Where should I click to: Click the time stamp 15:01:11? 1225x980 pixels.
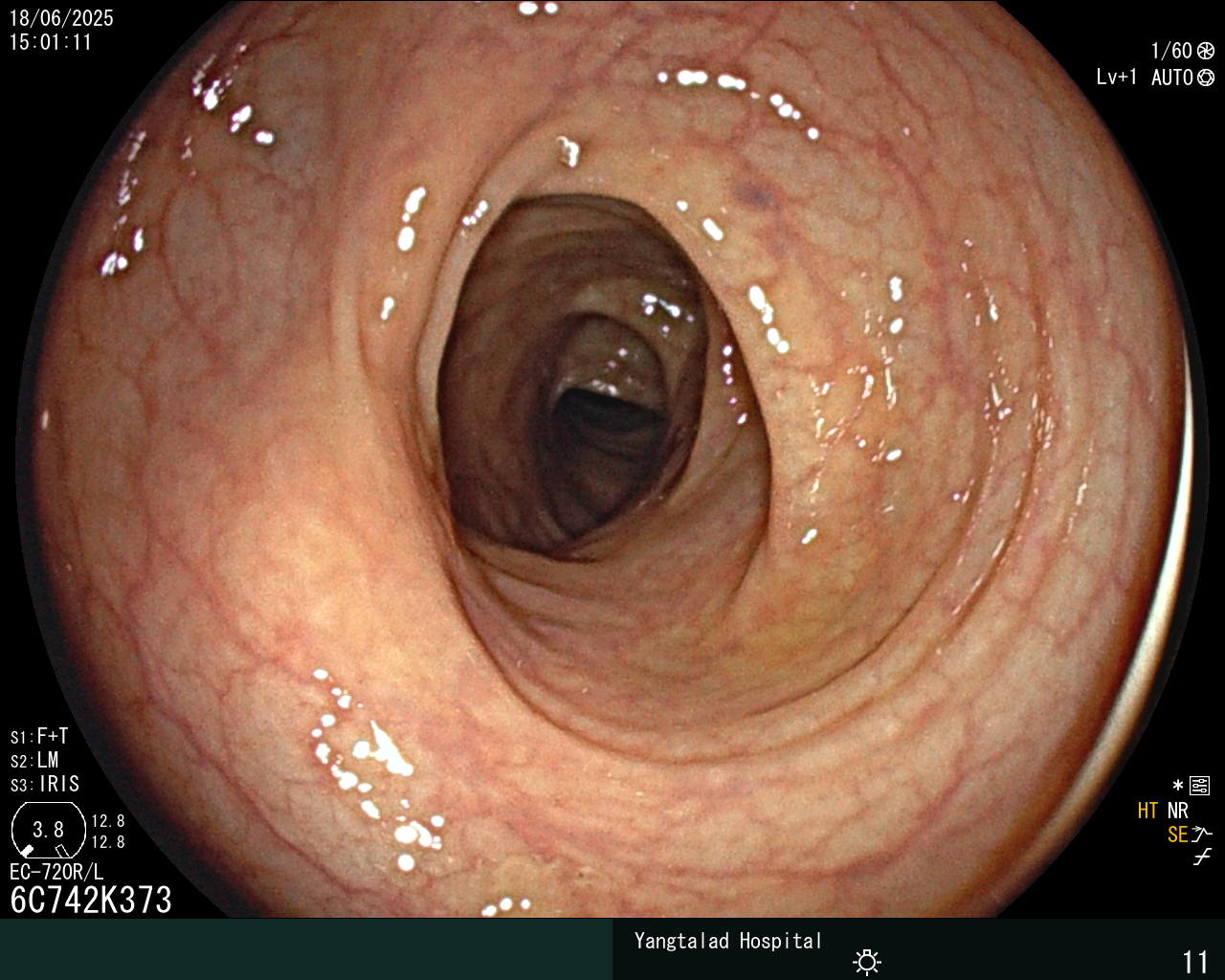[x=51, y=42]
